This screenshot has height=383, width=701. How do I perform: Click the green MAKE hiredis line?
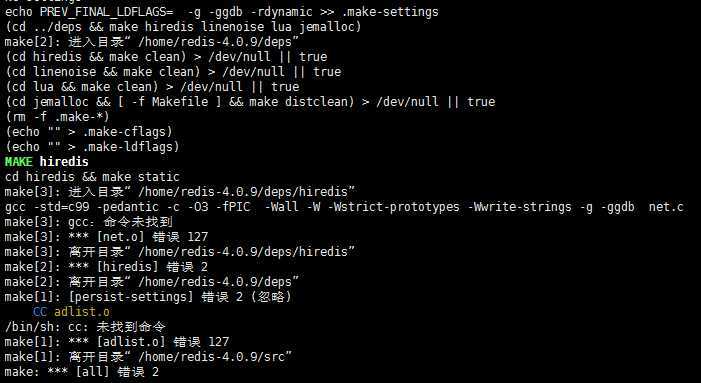pos(47,161)
